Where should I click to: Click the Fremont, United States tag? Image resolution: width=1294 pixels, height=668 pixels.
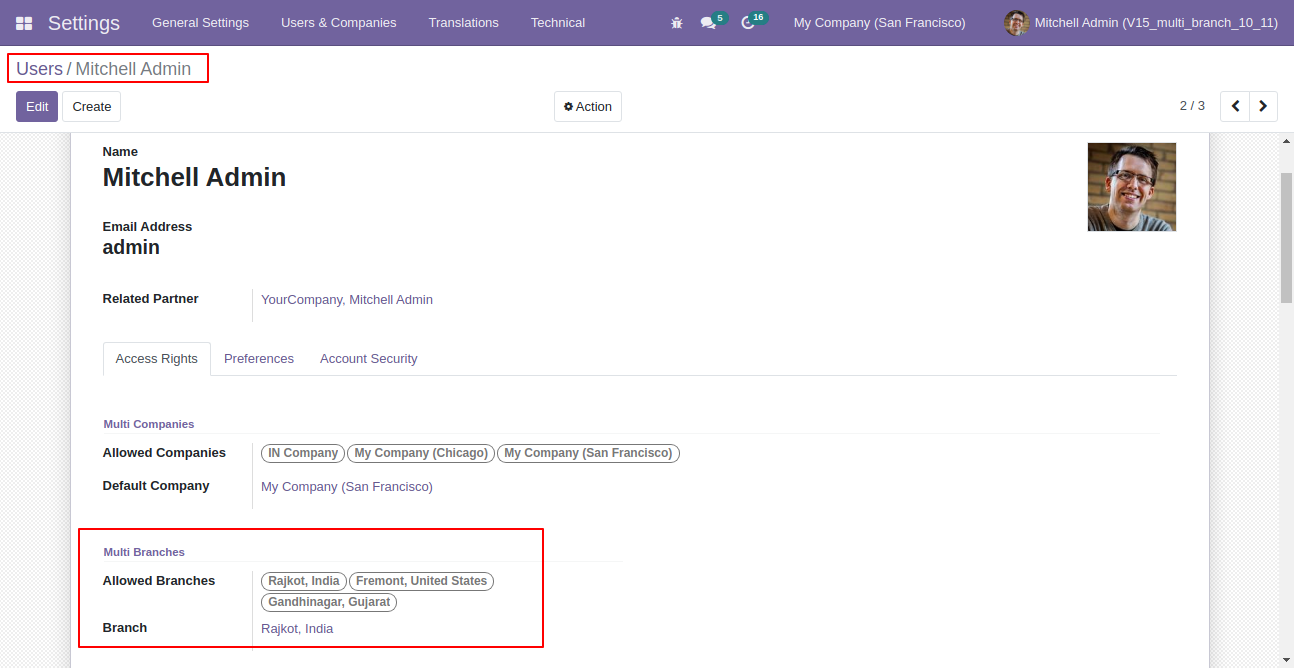click(422, 581)
